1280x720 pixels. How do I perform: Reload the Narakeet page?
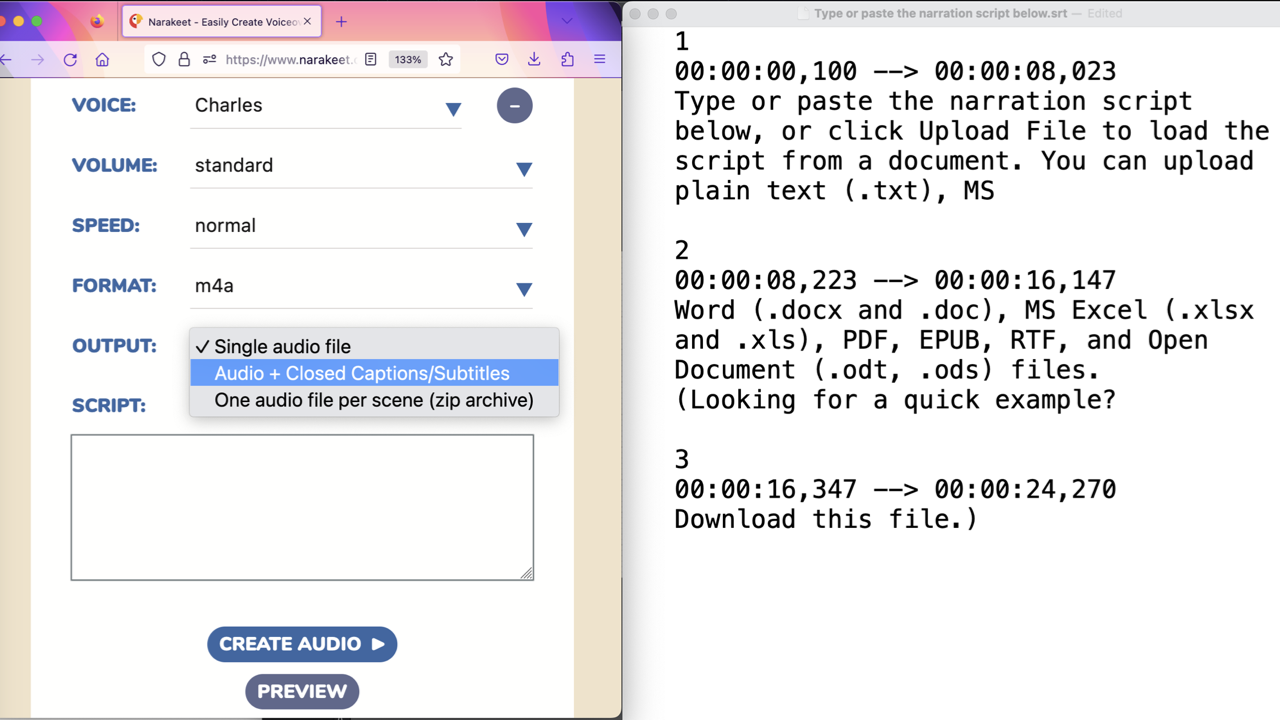tap(70, 59)
